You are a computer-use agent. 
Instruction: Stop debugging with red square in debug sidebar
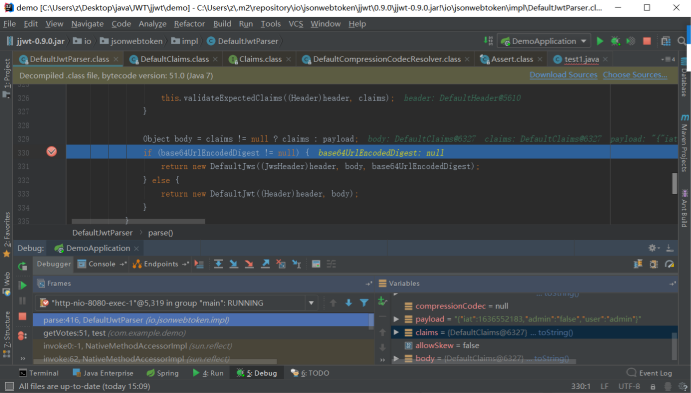(x=22, y=316)
